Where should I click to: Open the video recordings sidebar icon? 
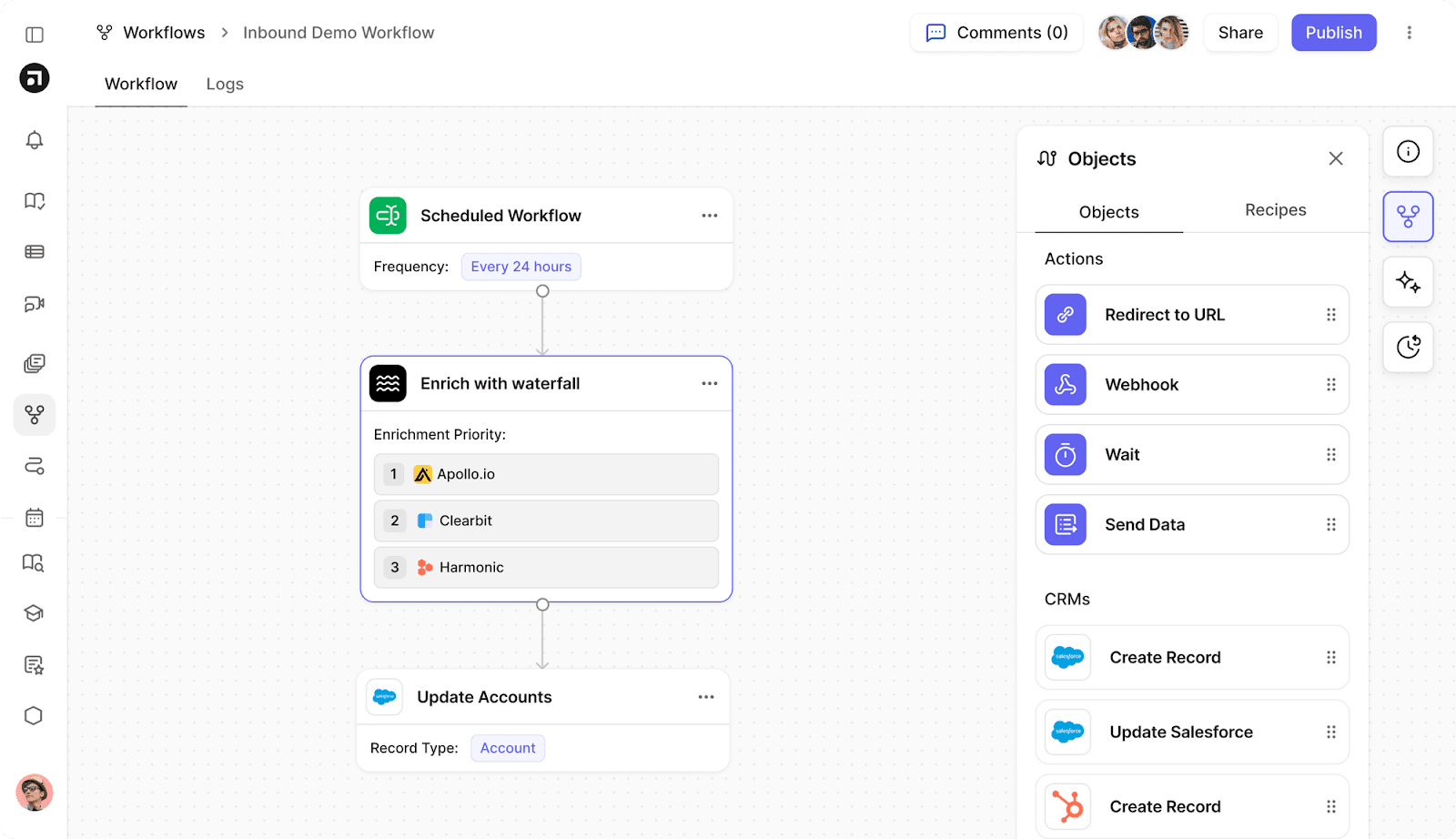point(35,304)
